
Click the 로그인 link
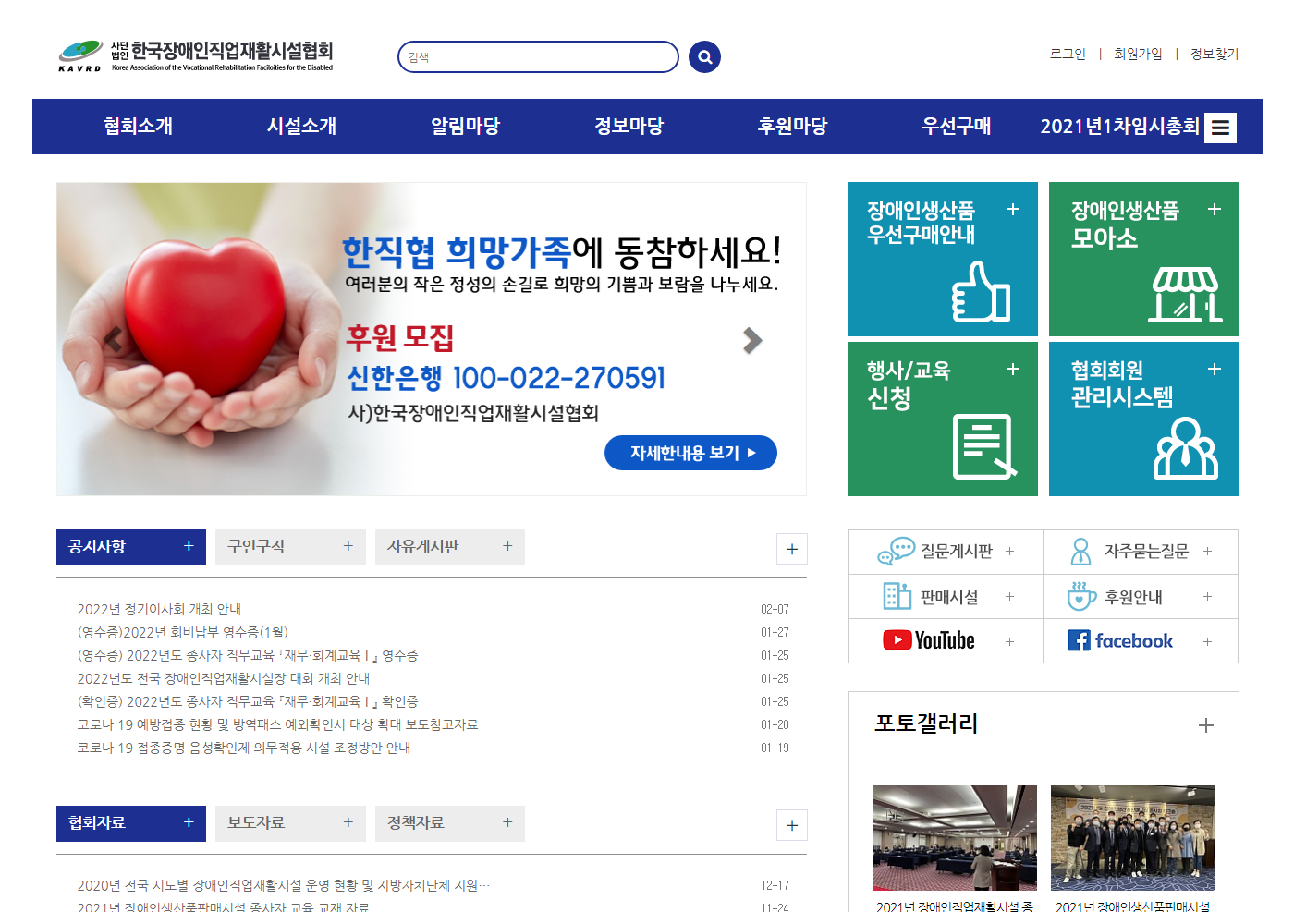pyautogui.click(x=1068, y=55)
